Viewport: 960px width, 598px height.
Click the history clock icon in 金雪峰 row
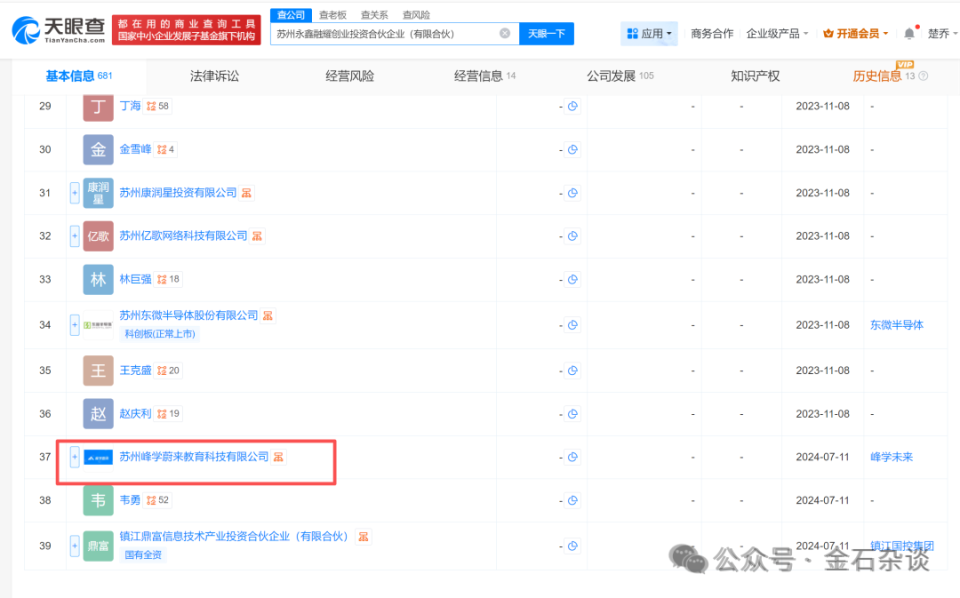[572, 149]
